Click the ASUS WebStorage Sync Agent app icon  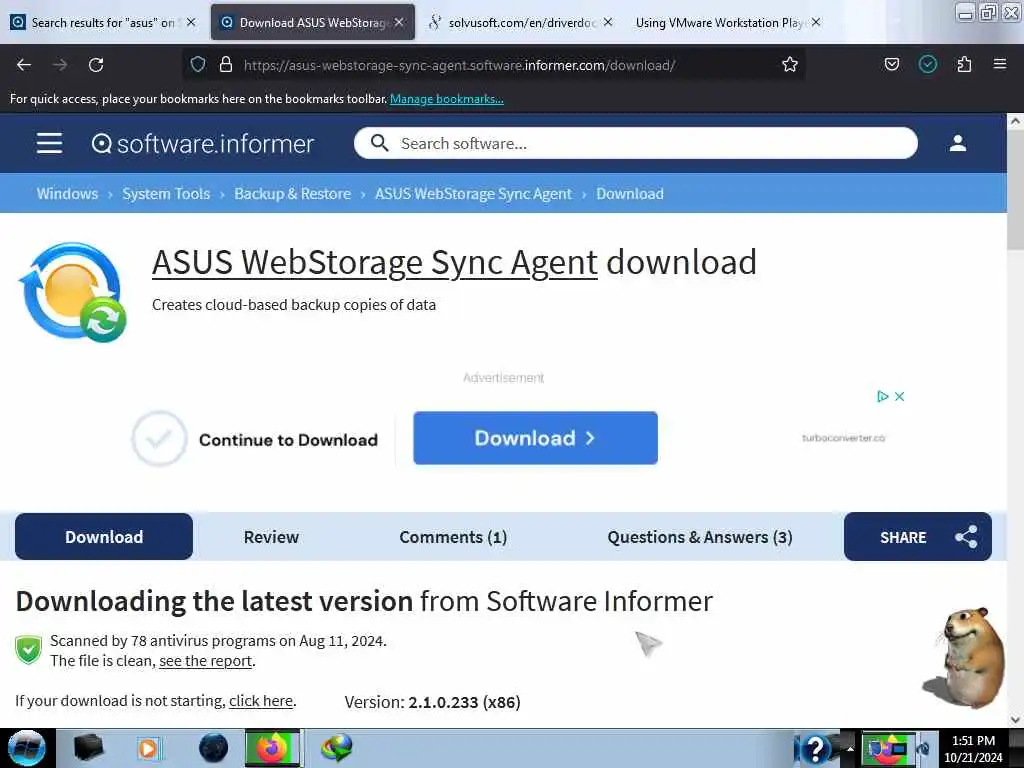tap(73, 292)
